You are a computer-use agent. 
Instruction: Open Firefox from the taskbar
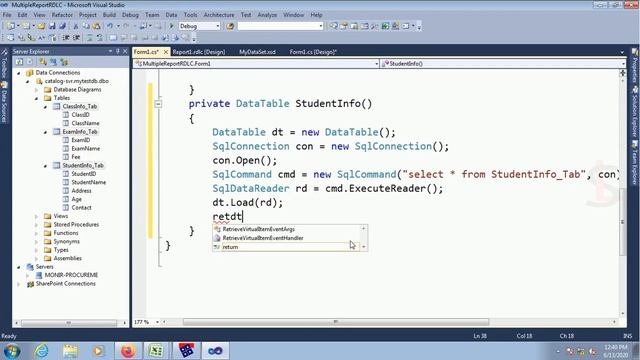[x=128, y=351]
